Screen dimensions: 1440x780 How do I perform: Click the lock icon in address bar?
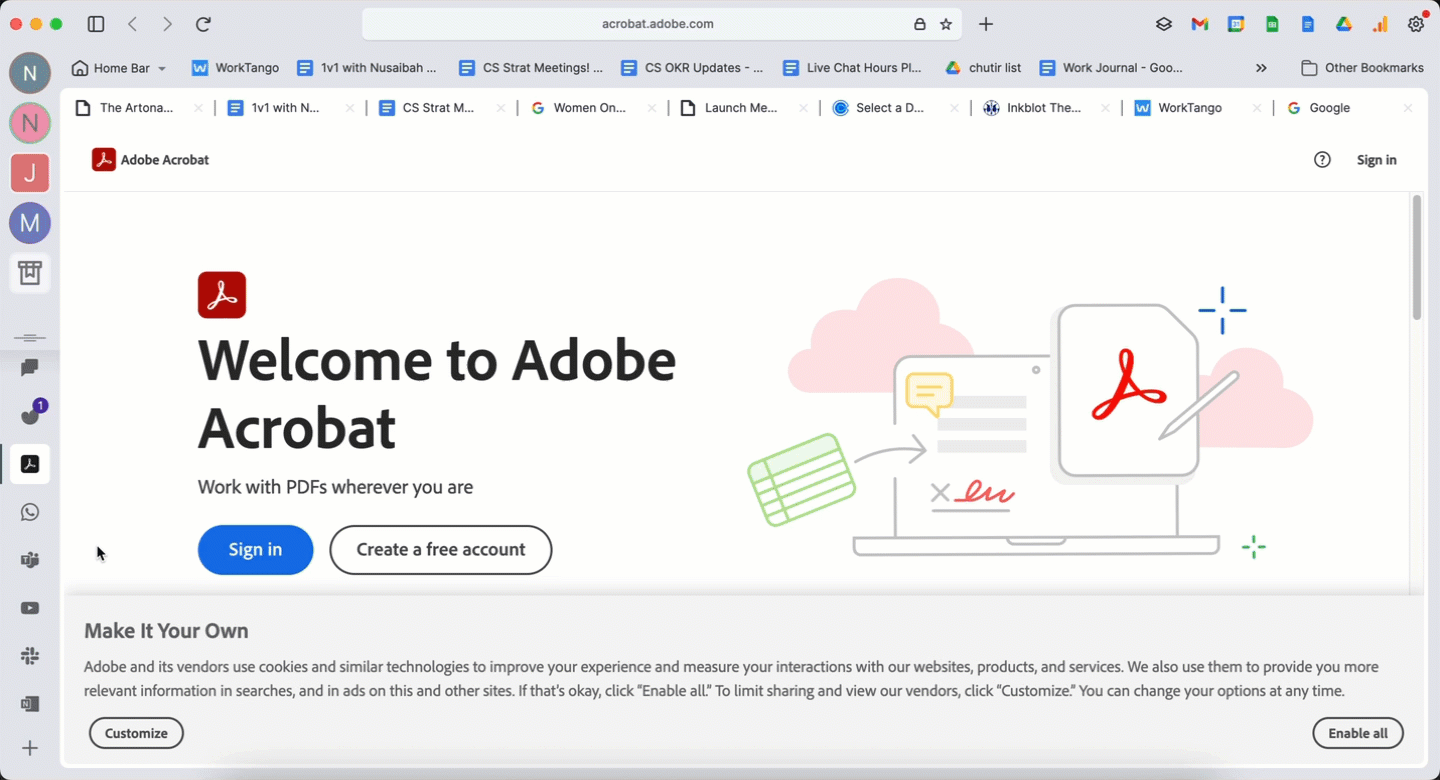[919, 24]
